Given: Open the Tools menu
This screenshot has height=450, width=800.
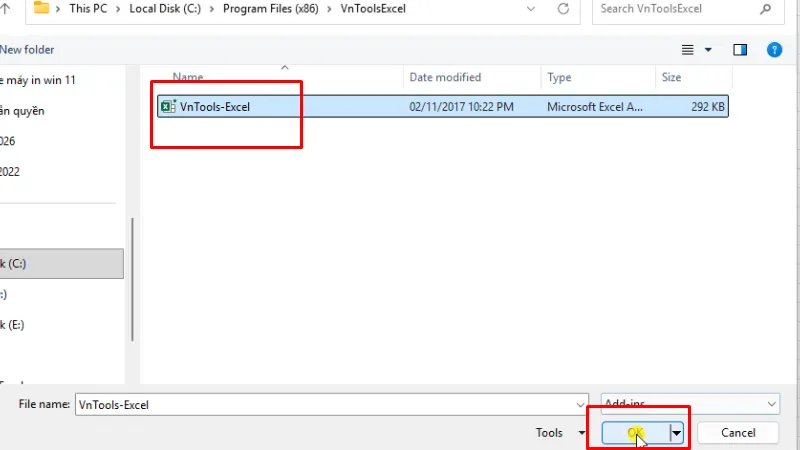Looking at the screenshot, I should [x=560, y=433].
